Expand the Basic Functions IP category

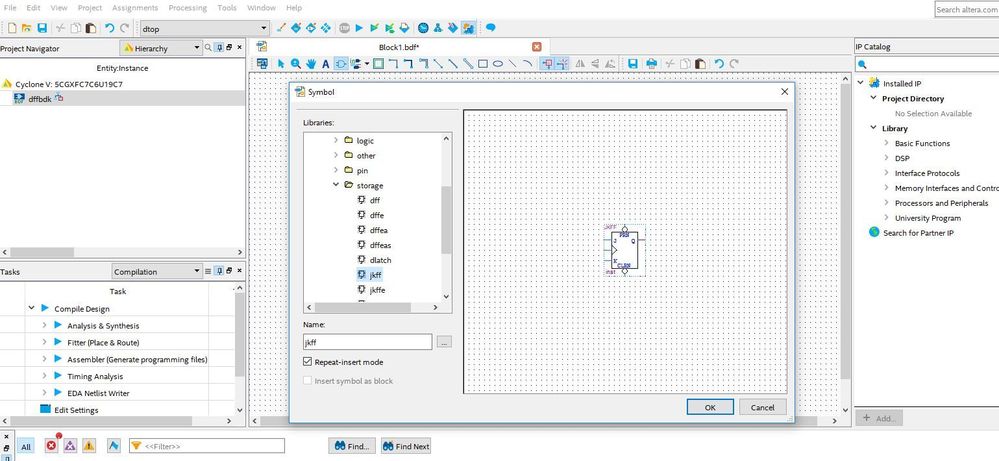tap(886, 143)
